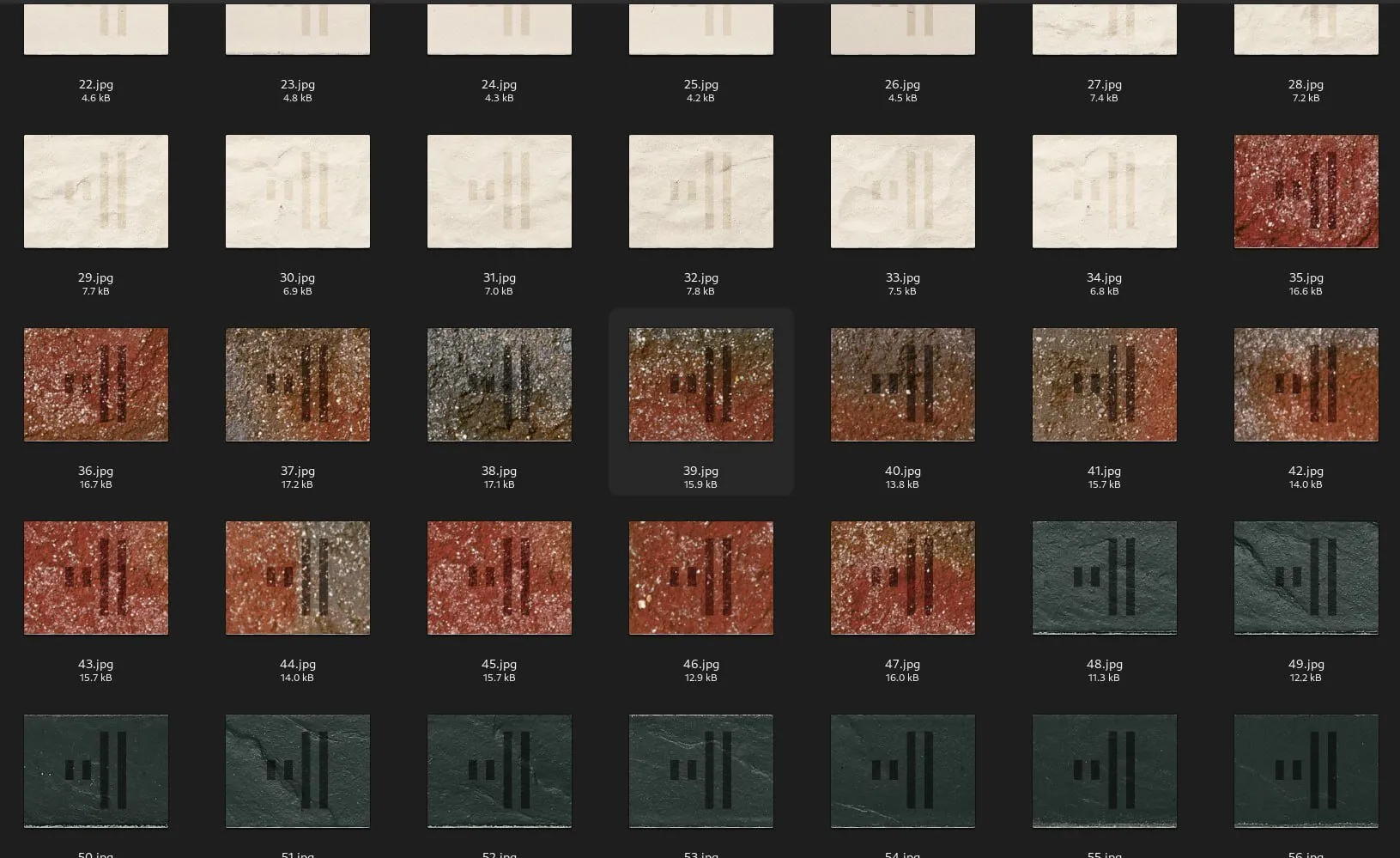The height and width of the screenshot is (858, 1400).
Task: Click the file name 22.jpg
Action: pyautogui.click(x=96, y=84)
